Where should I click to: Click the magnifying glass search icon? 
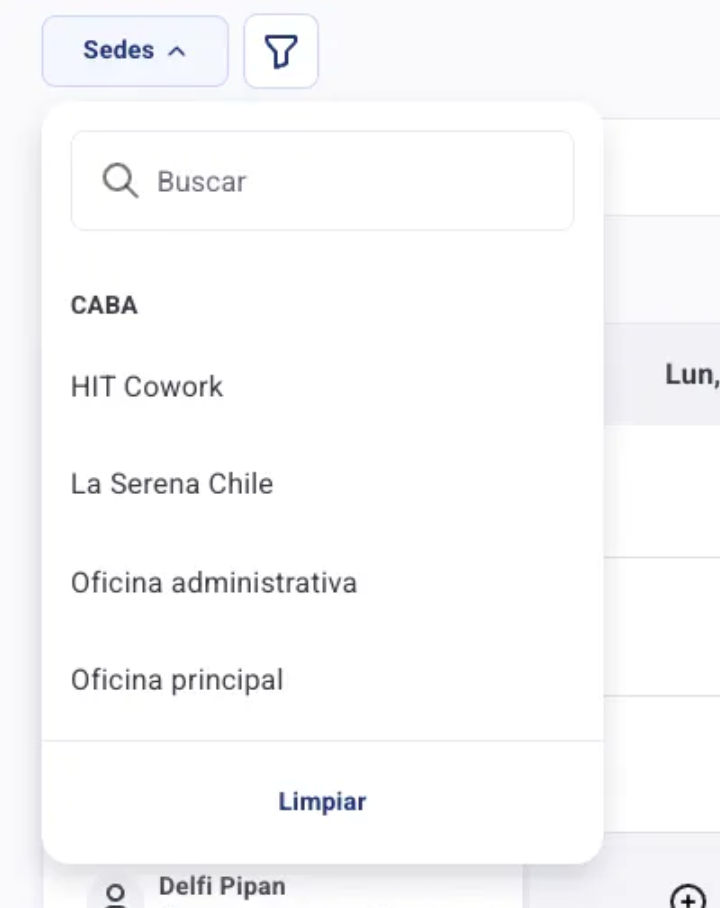(120, 181)
